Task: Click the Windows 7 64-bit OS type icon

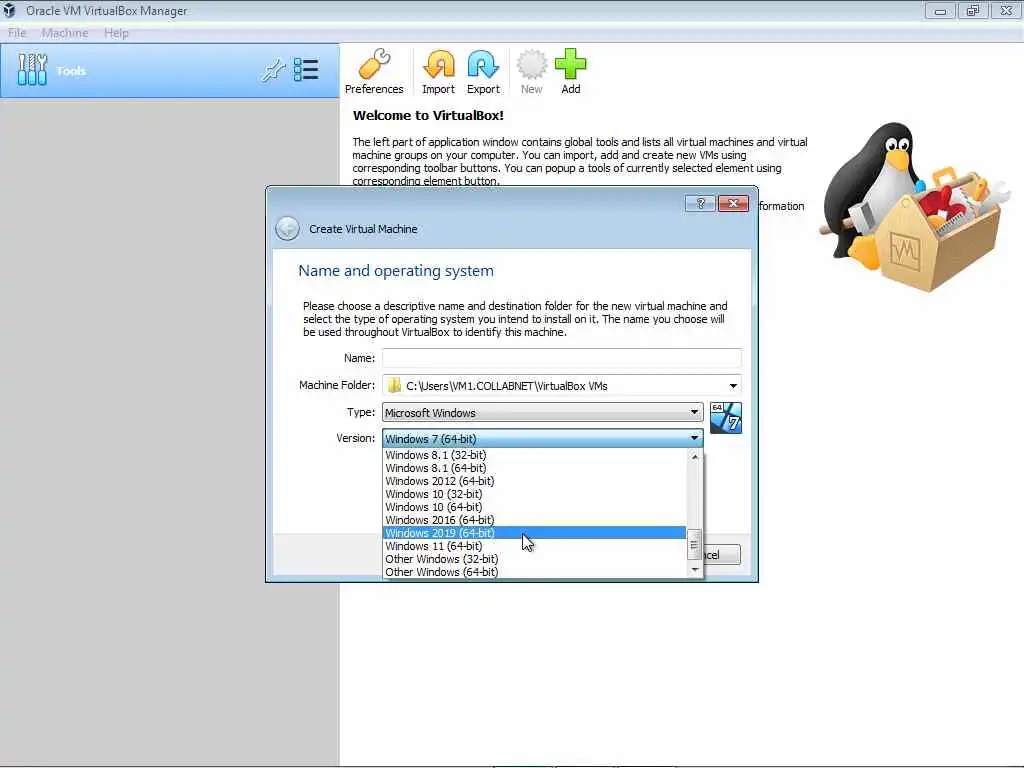Action: (x=726, y=418)
